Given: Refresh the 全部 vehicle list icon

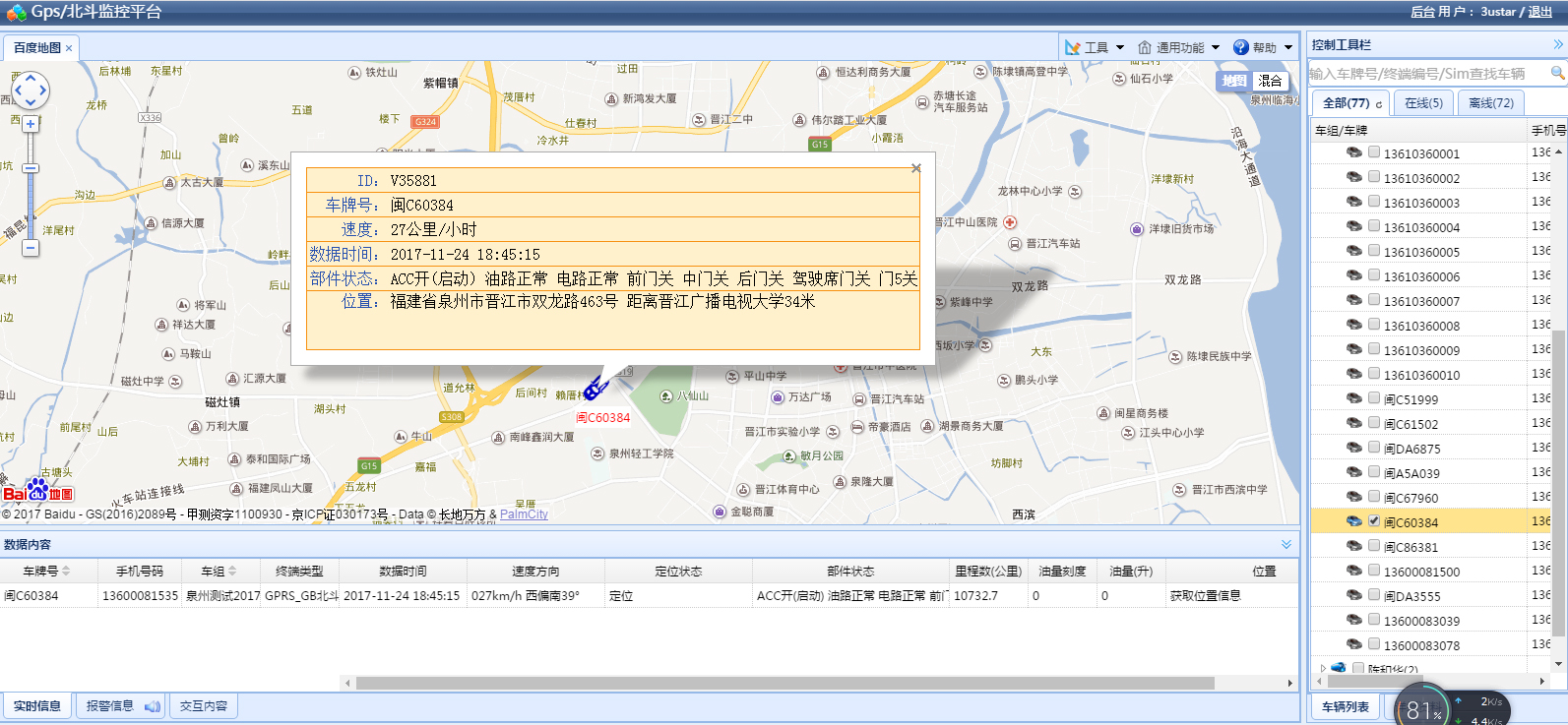Looking at the screenshot, I should [x=1379, y=103].
